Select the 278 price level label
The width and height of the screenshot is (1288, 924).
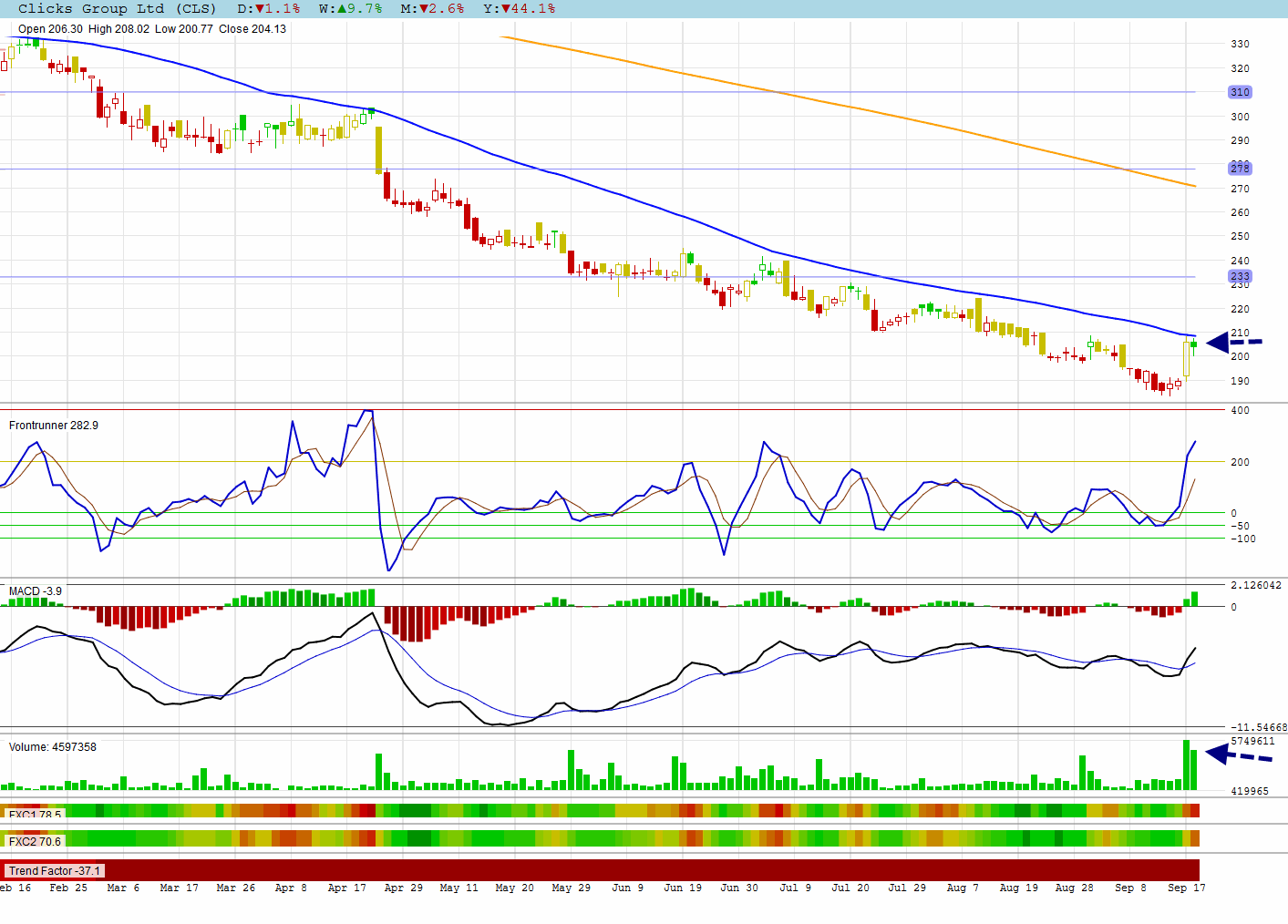[x=1240, y=169]
